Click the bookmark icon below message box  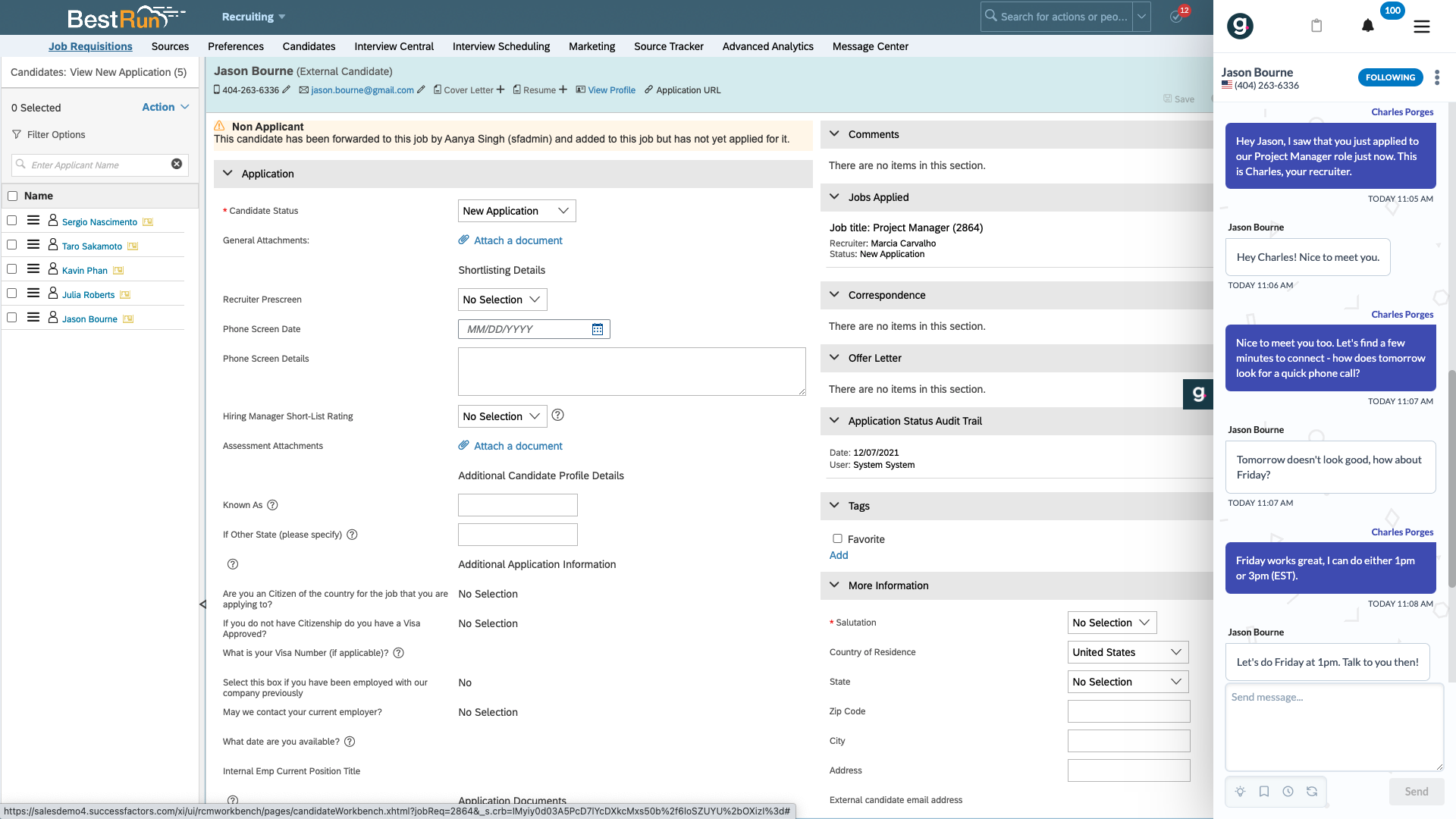[1264, 792]
